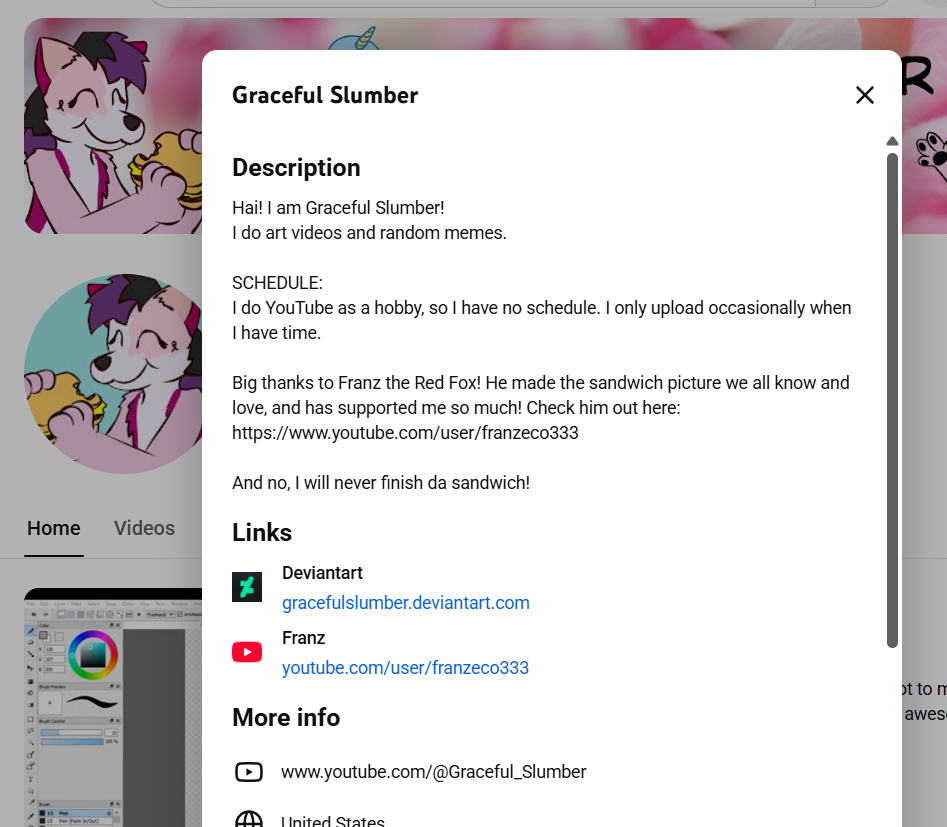The width and height of the screenshot is (947, 827).
Task: Click the Deviantart logo icon
Action: (247, 587)
